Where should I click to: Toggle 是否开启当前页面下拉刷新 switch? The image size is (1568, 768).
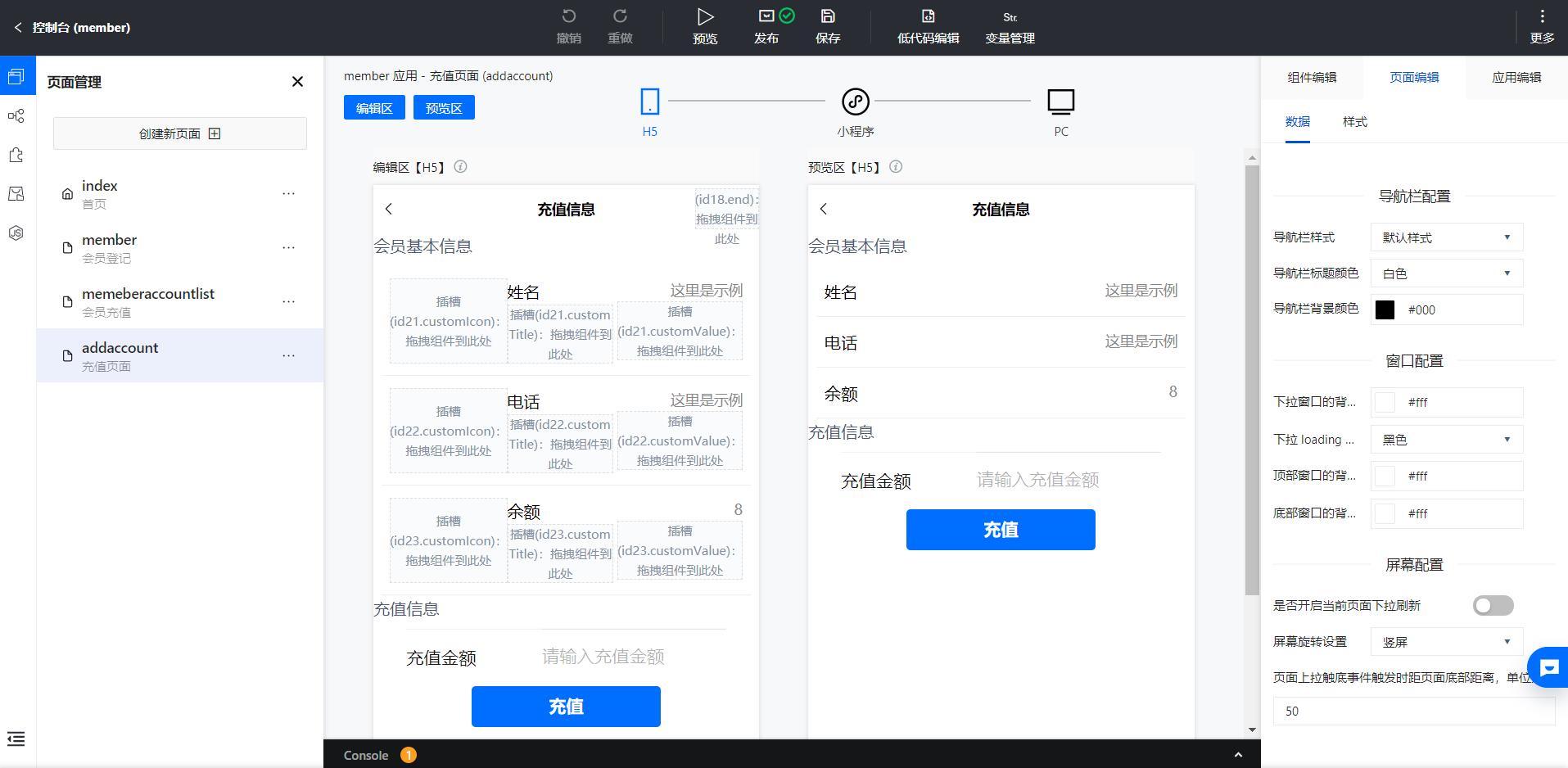coord(1493,605)
